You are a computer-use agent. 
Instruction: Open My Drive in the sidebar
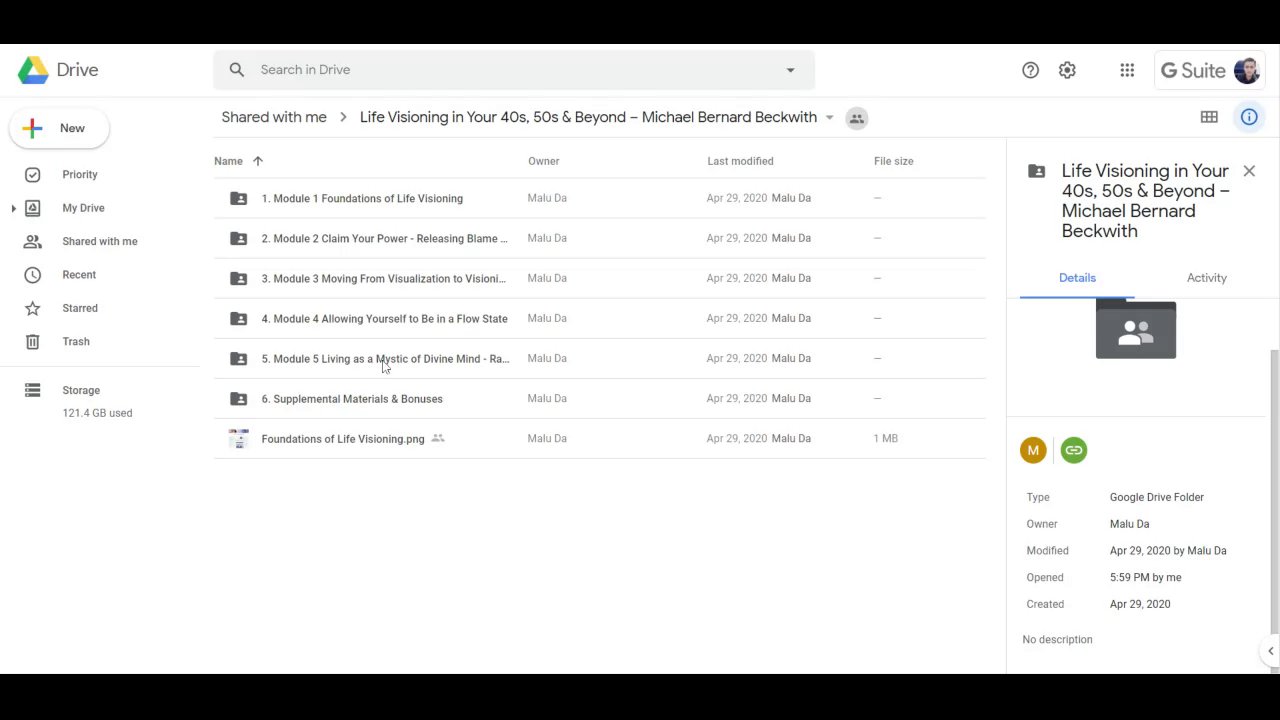click(83, 208)
